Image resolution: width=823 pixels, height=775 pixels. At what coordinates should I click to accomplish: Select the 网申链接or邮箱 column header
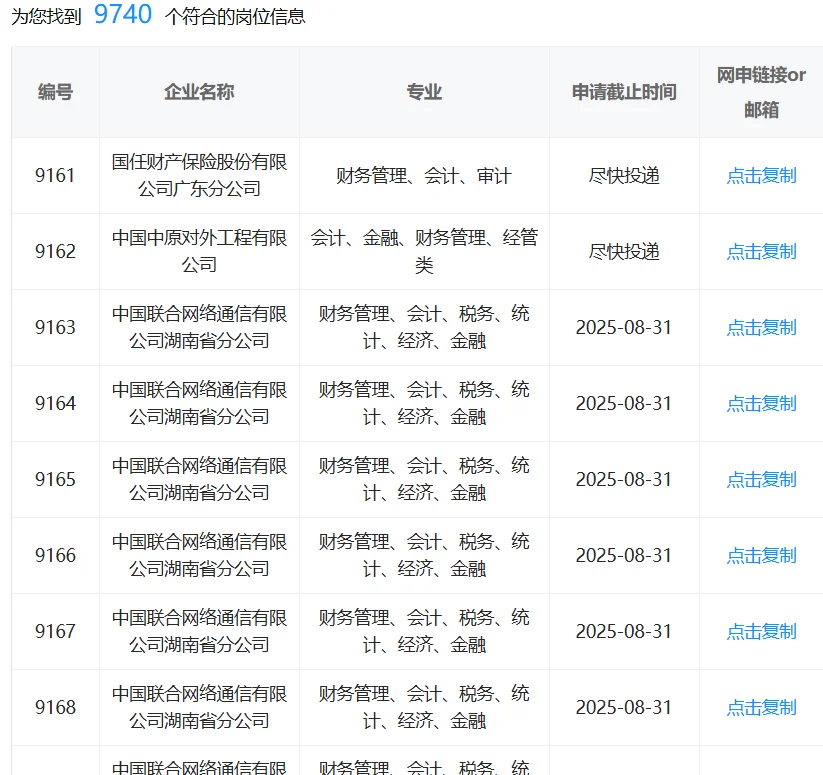[761, 92]
